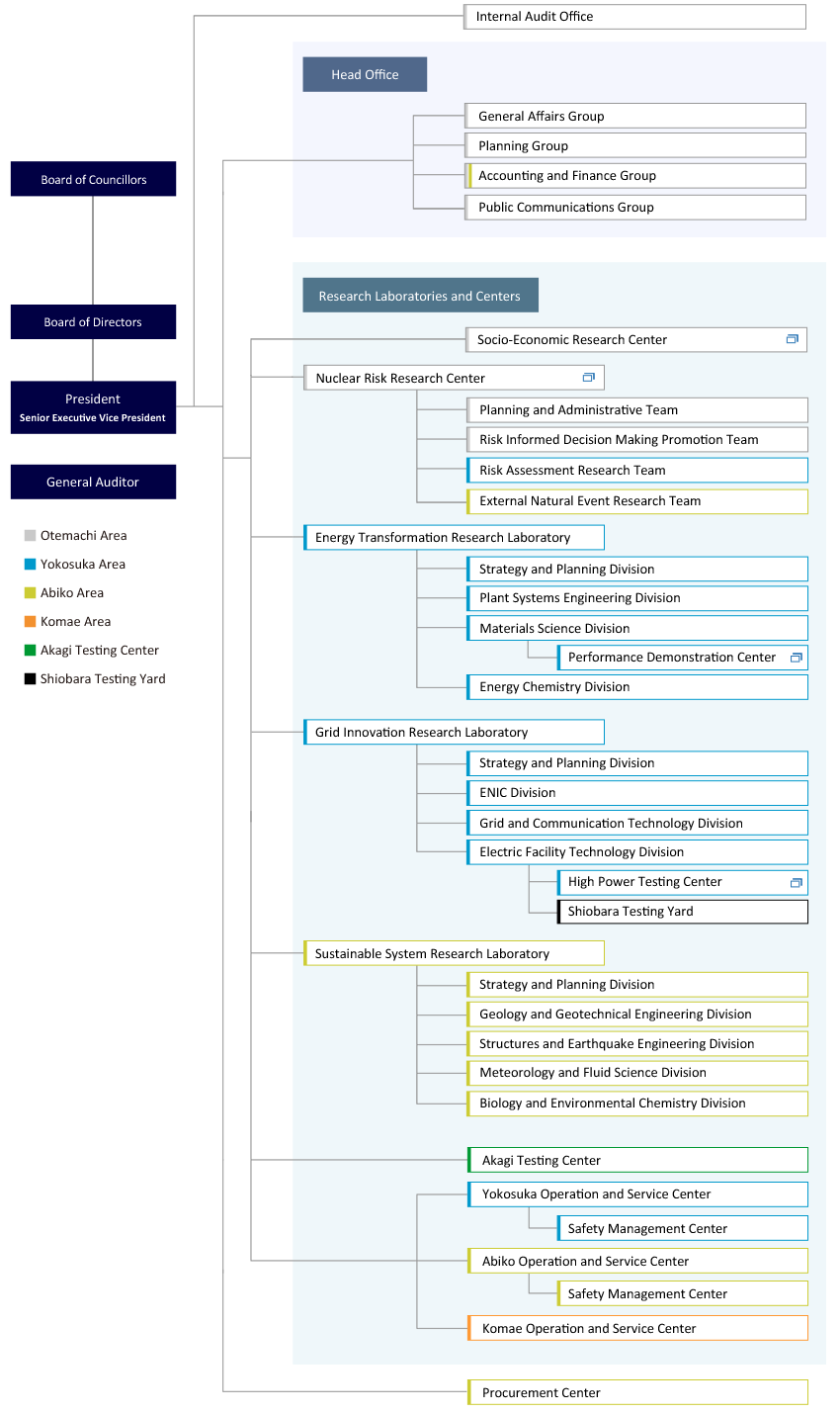Screen dimensions: 840x1414
Task: Select the Energy Chemistry Division box
Action: click(637, 687)
